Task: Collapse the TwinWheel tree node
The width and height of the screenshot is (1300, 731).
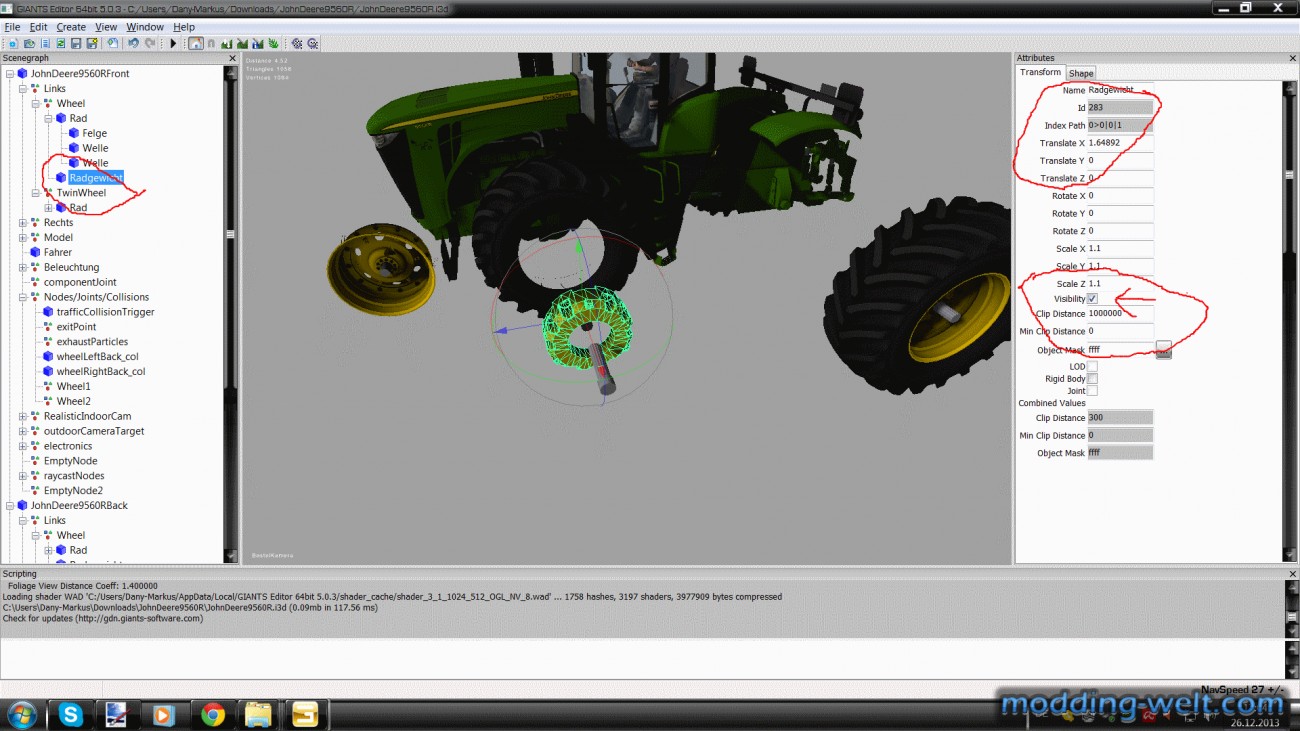Action: (x=35, y=193)
